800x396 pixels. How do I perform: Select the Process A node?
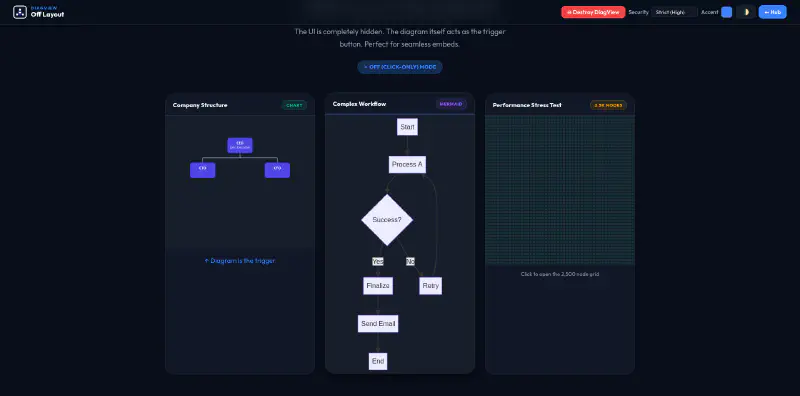coord(407,164)
